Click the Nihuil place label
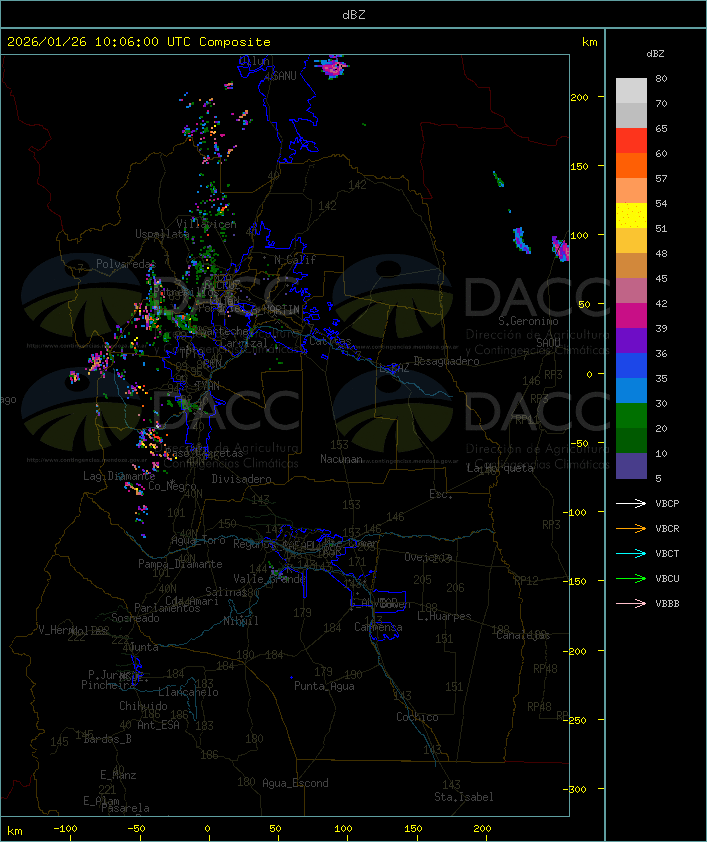 click(241, 621)
